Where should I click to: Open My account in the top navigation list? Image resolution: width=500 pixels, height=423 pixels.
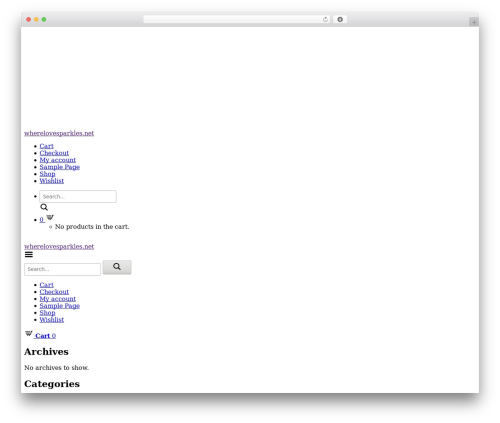click(x=58, y=160)
